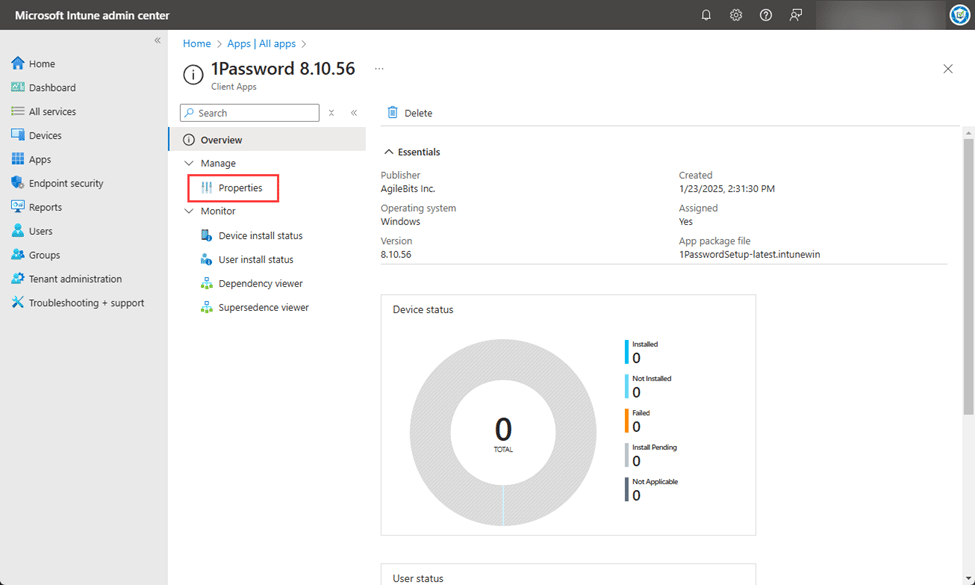Viewport: 975px width, 585px height.
Task: Click the help question mark icon
Action: pos(766,15)
